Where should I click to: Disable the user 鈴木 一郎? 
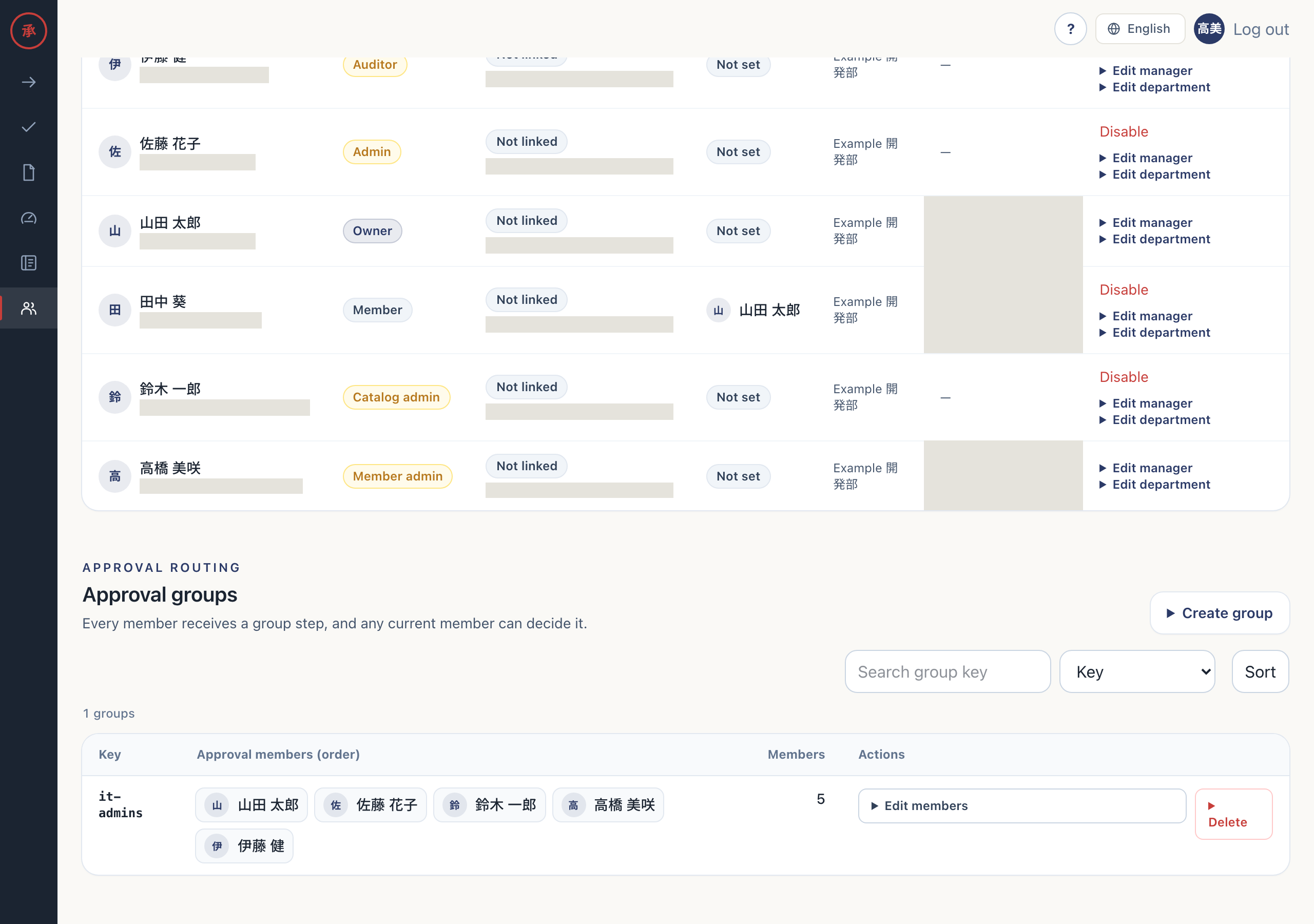click(x=1124, y=377)
